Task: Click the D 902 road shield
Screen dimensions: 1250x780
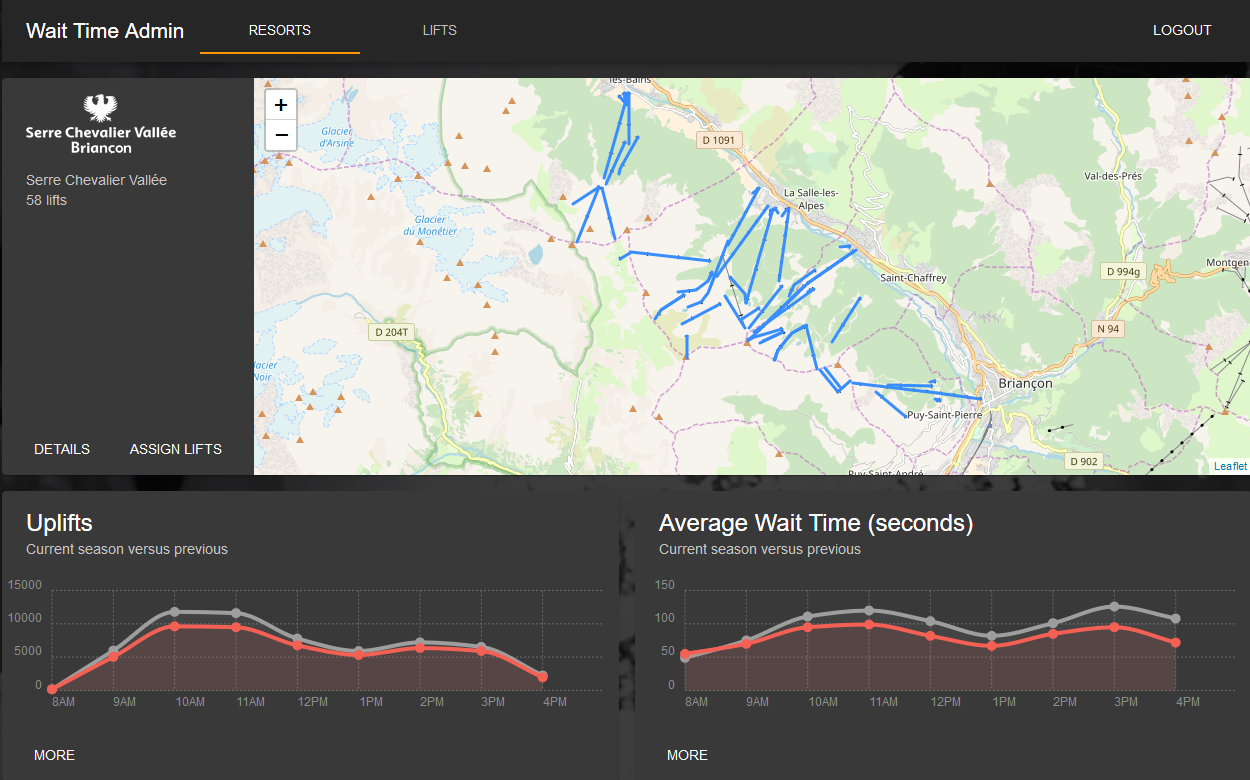Action: tap(1083, 461)
